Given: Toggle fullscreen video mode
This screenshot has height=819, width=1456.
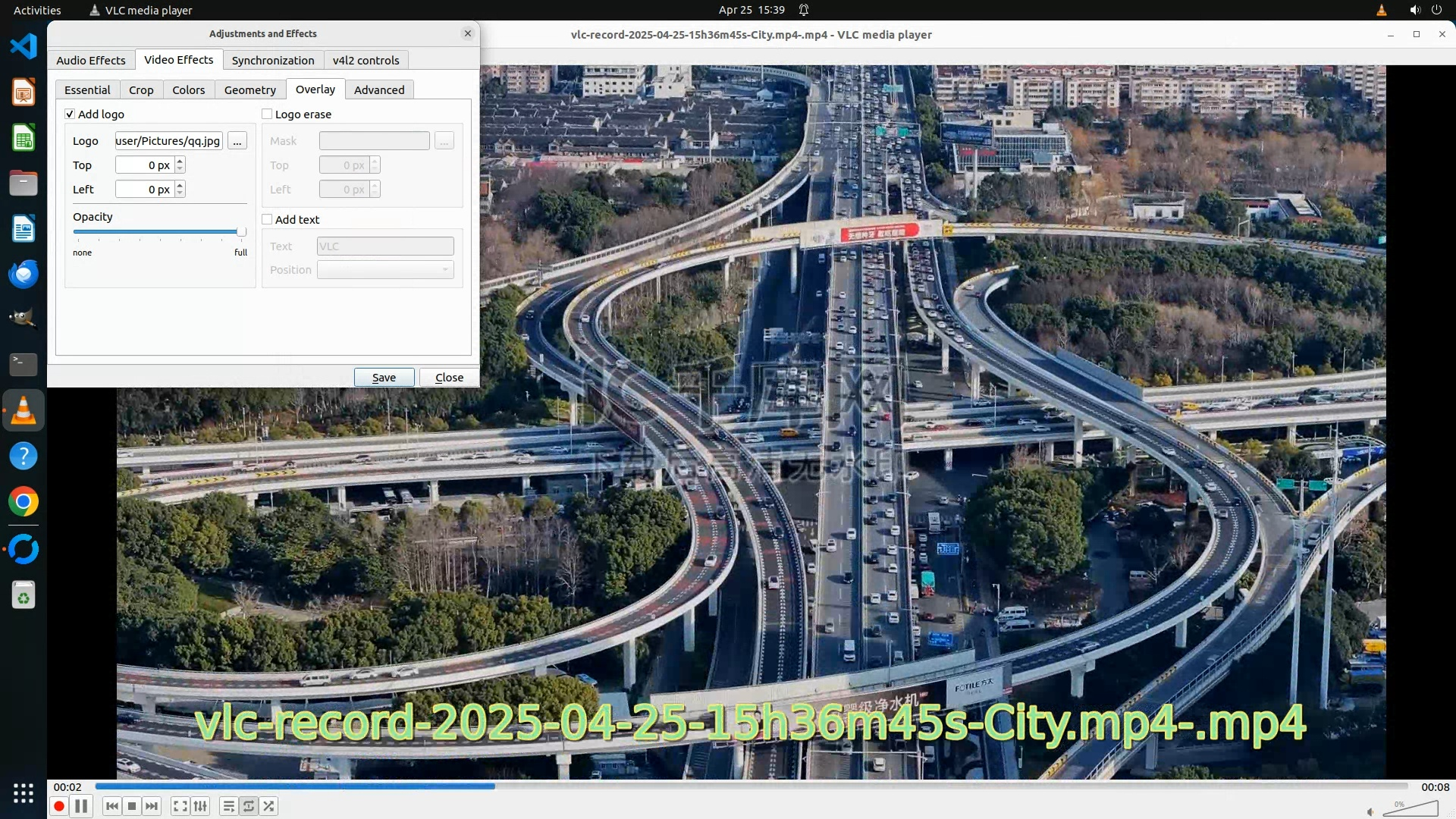Looking at the screenshot, I should tap(180, 806).
